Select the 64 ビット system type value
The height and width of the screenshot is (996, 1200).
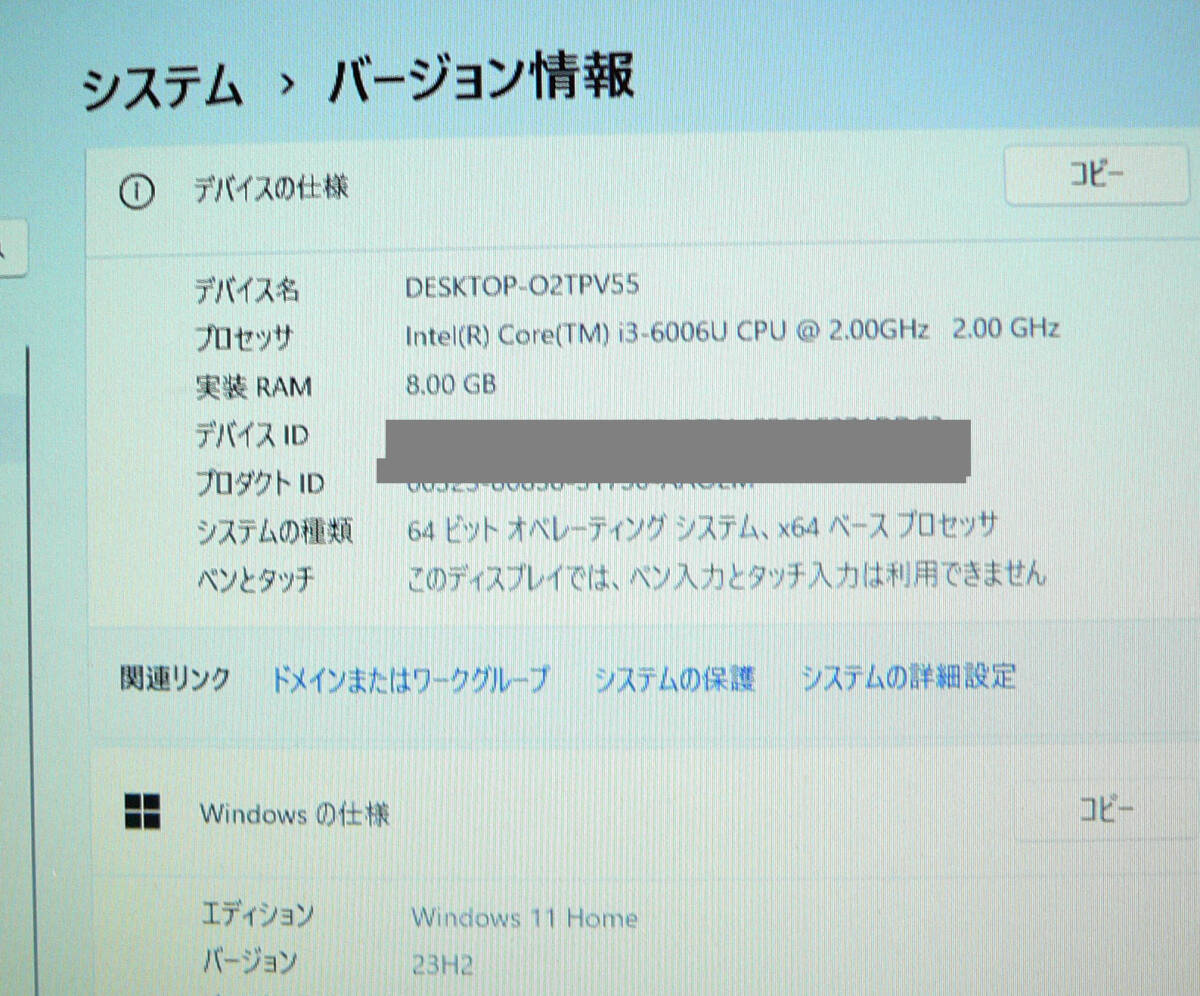point(703,526)
